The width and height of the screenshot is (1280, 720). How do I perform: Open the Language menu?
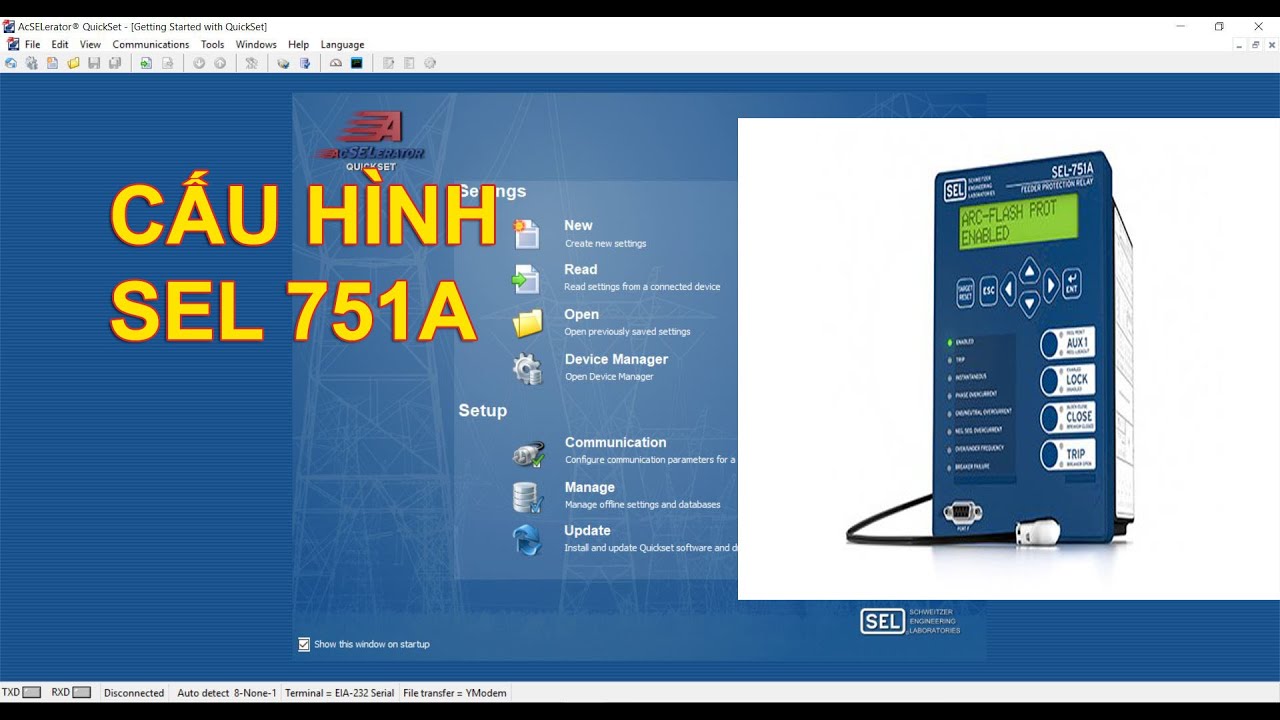point(342,44)
